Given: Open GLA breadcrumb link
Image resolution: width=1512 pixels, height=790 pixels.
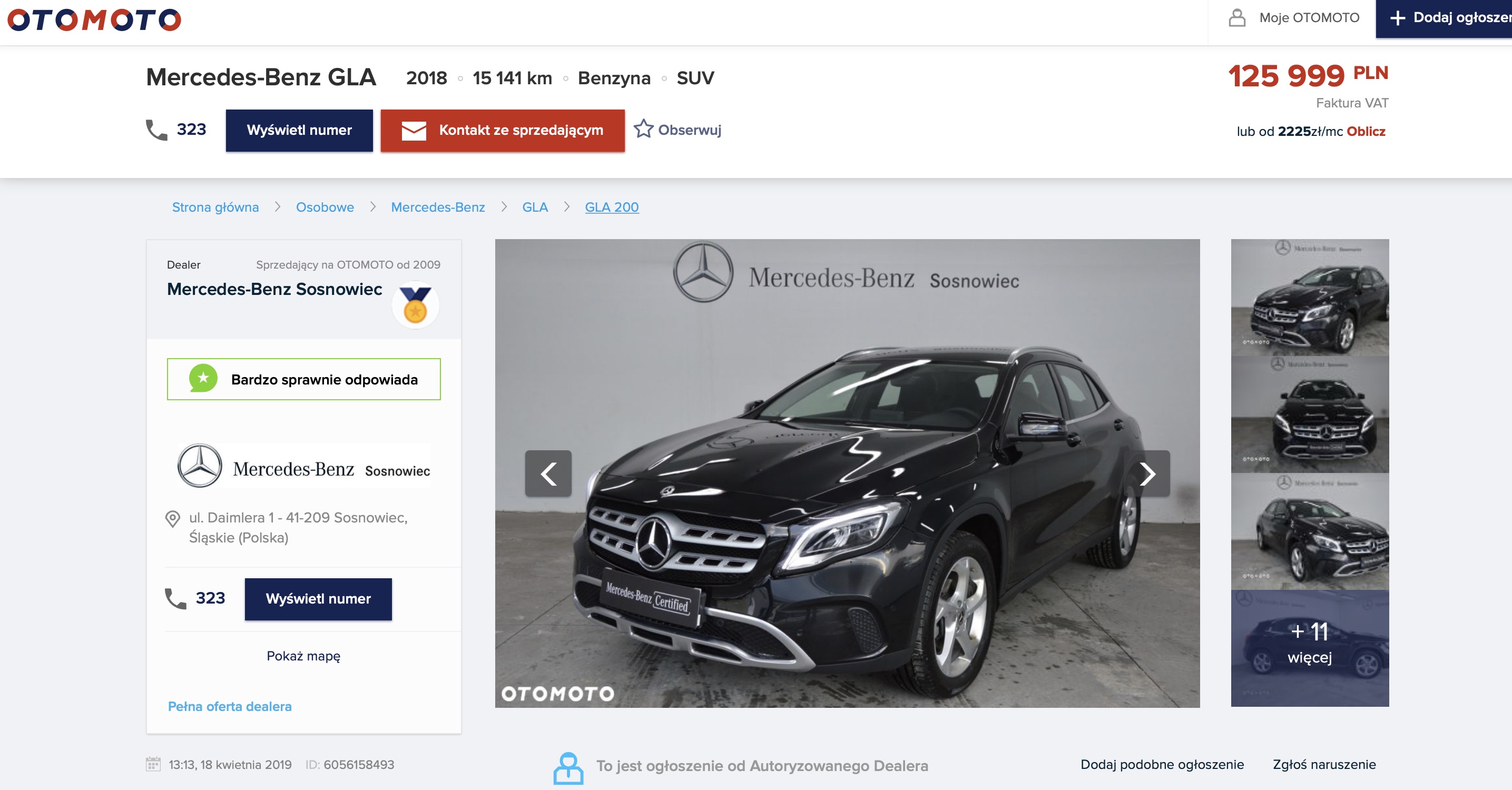Looking at the screenshot, I should 535,207.
